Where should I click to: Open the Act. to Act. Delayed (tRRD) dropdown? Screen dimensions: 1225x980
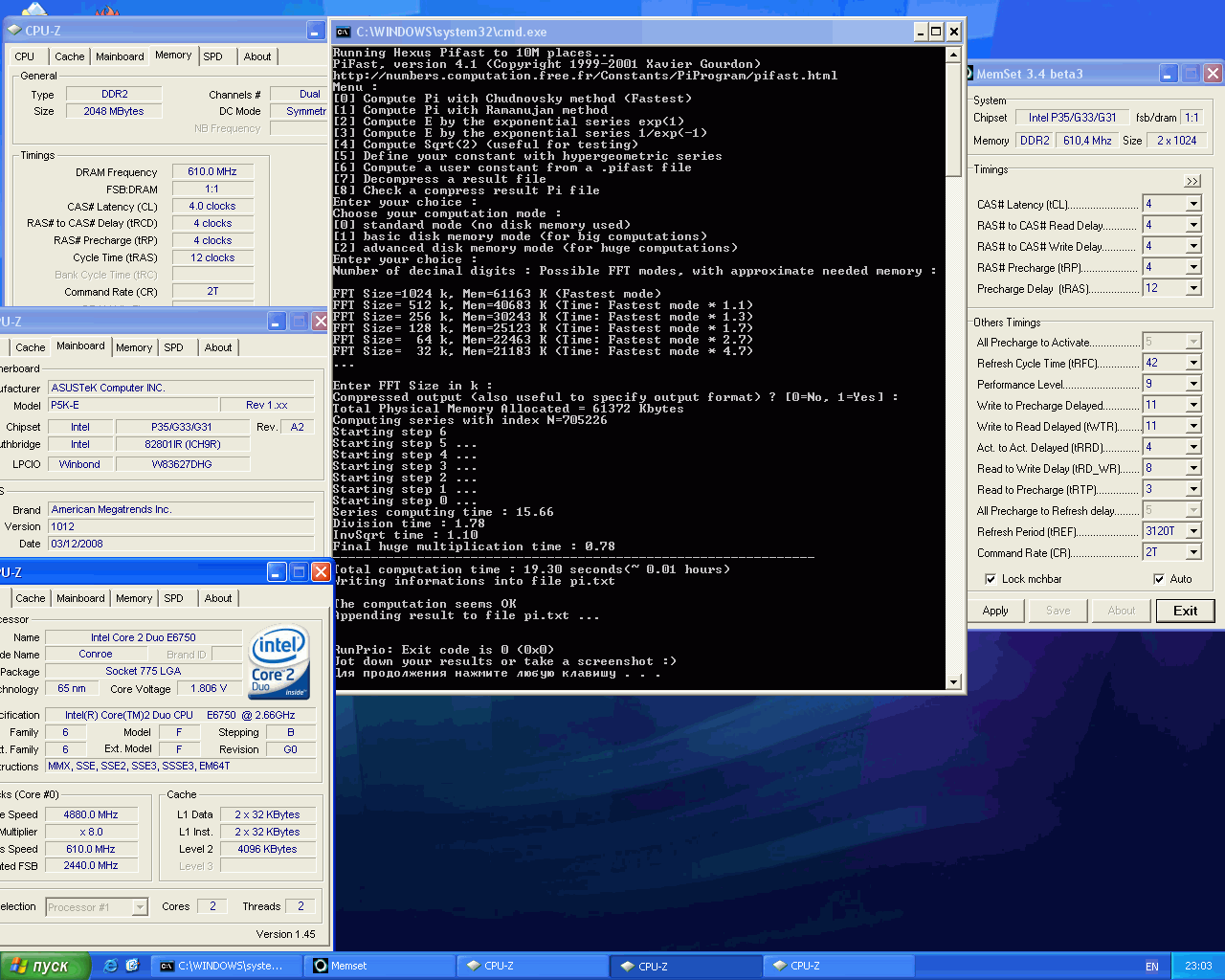pyautogui.click(x=1193, y=447)
